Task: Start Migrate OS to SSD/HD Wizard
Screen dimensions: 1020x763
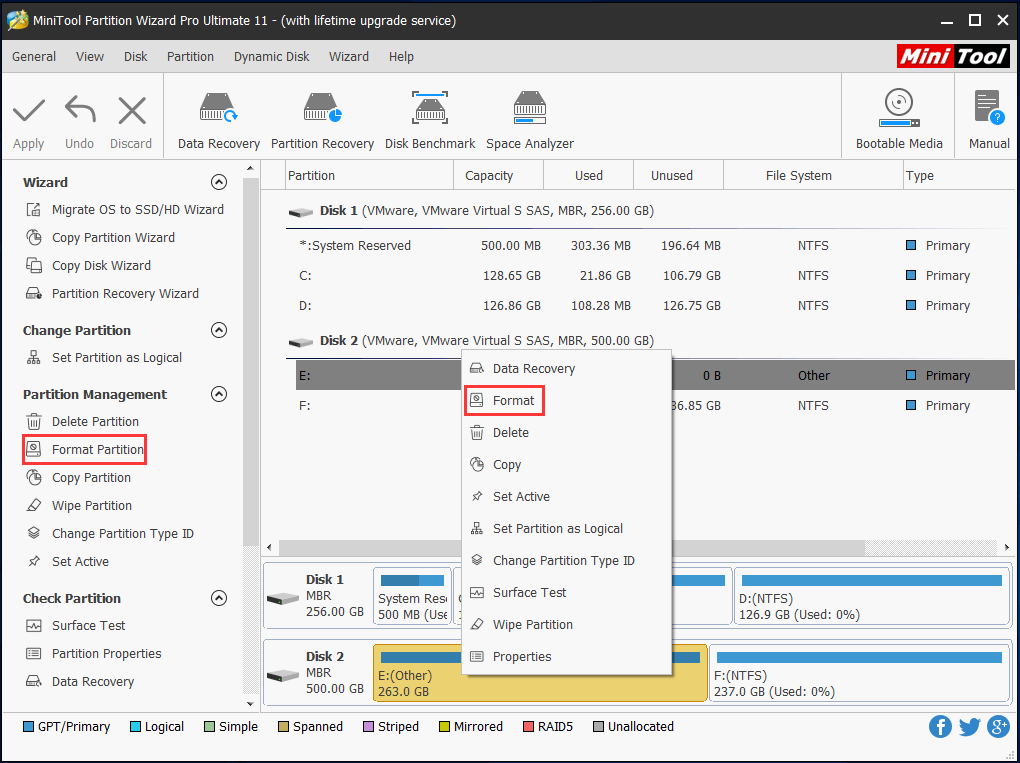Action: pos(124,209)
